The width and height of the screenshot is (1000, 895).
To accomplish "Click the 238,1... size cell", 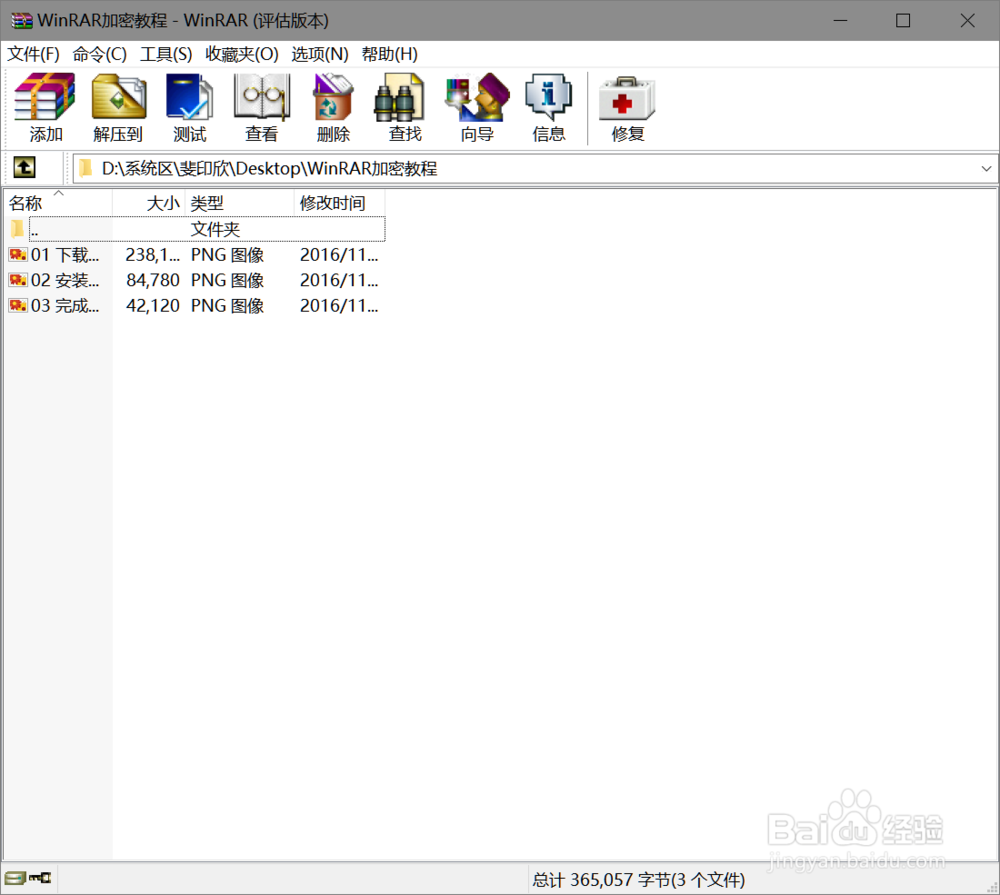I will (x=152, y=255).
